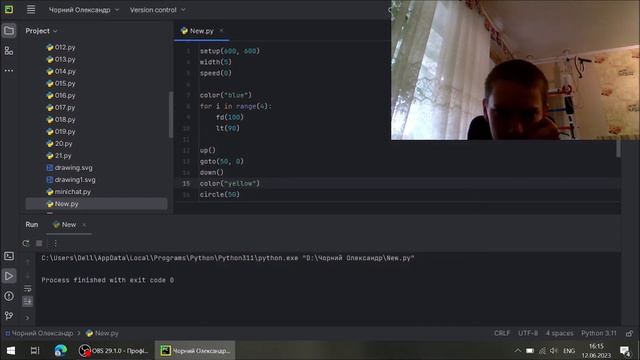Open Microsoft Edge from taskbar

click(60, 350)
